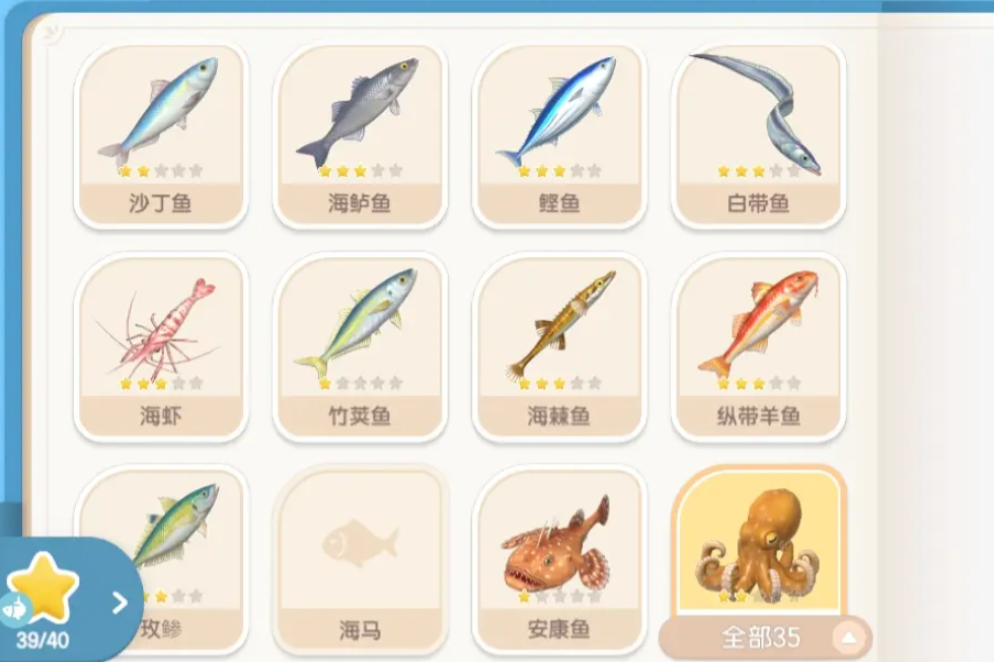
Task: Select the 海棘鱼 fish card
Action: pos(559,347)
